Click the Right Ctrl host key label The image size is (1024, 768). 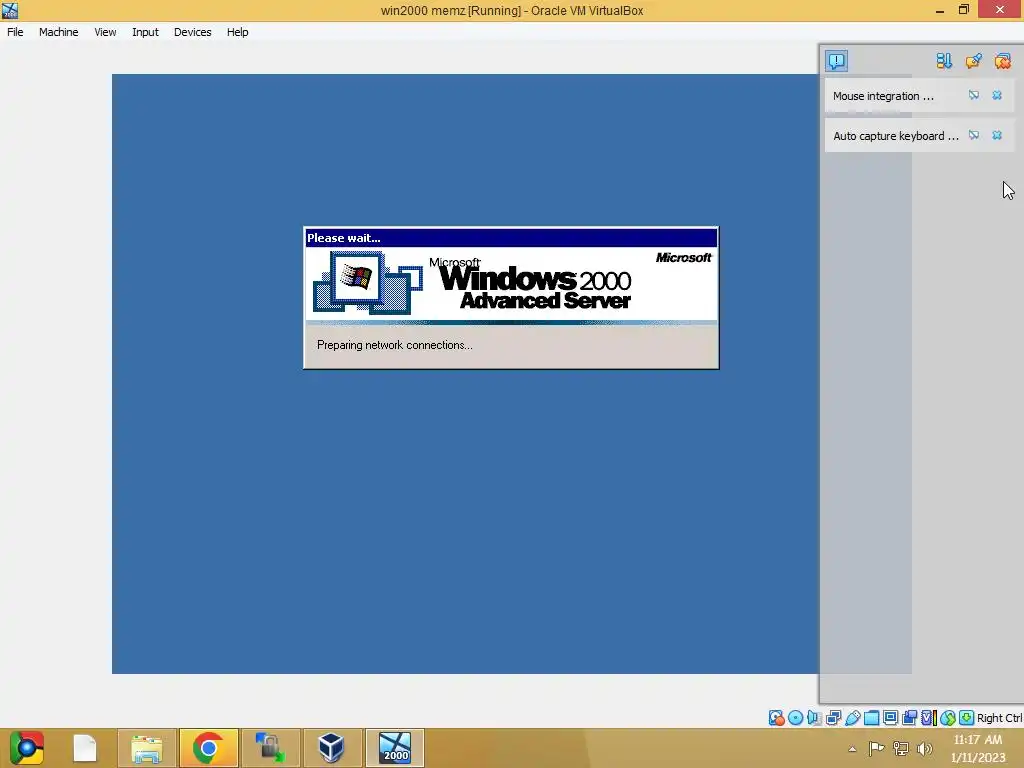click(x=1000, y=718)
